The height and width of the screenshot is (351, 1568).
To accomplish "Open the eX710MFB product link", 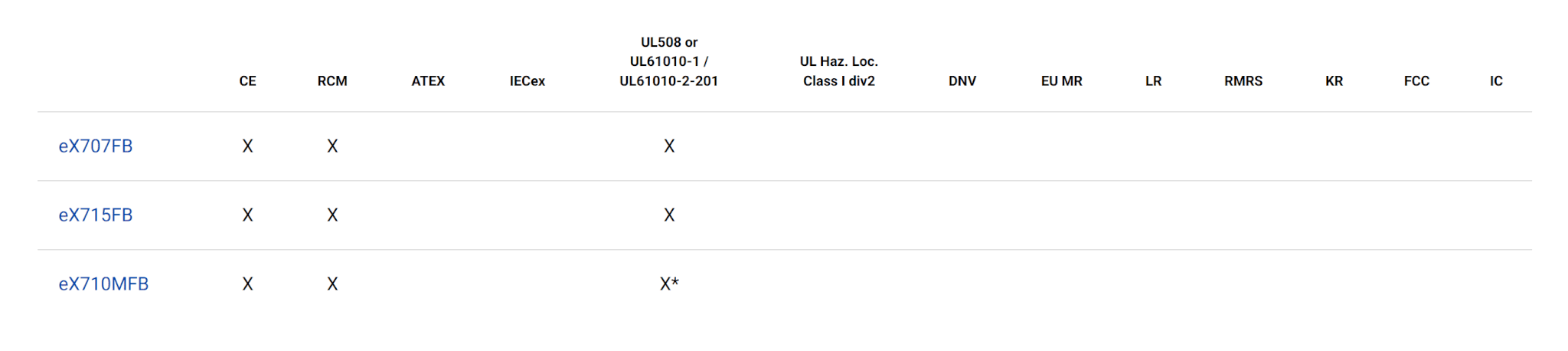I will point(103,284).
